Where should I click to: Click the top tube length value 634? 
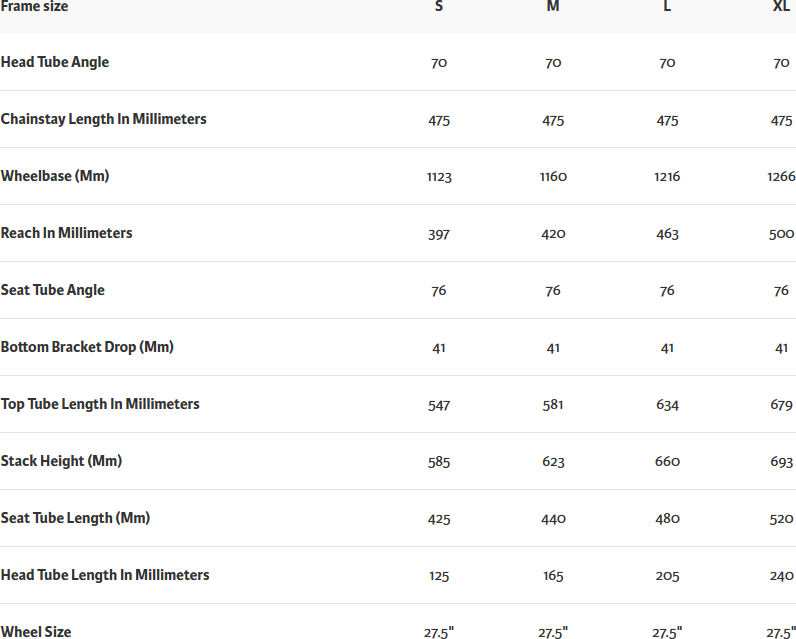pos(667,405)
